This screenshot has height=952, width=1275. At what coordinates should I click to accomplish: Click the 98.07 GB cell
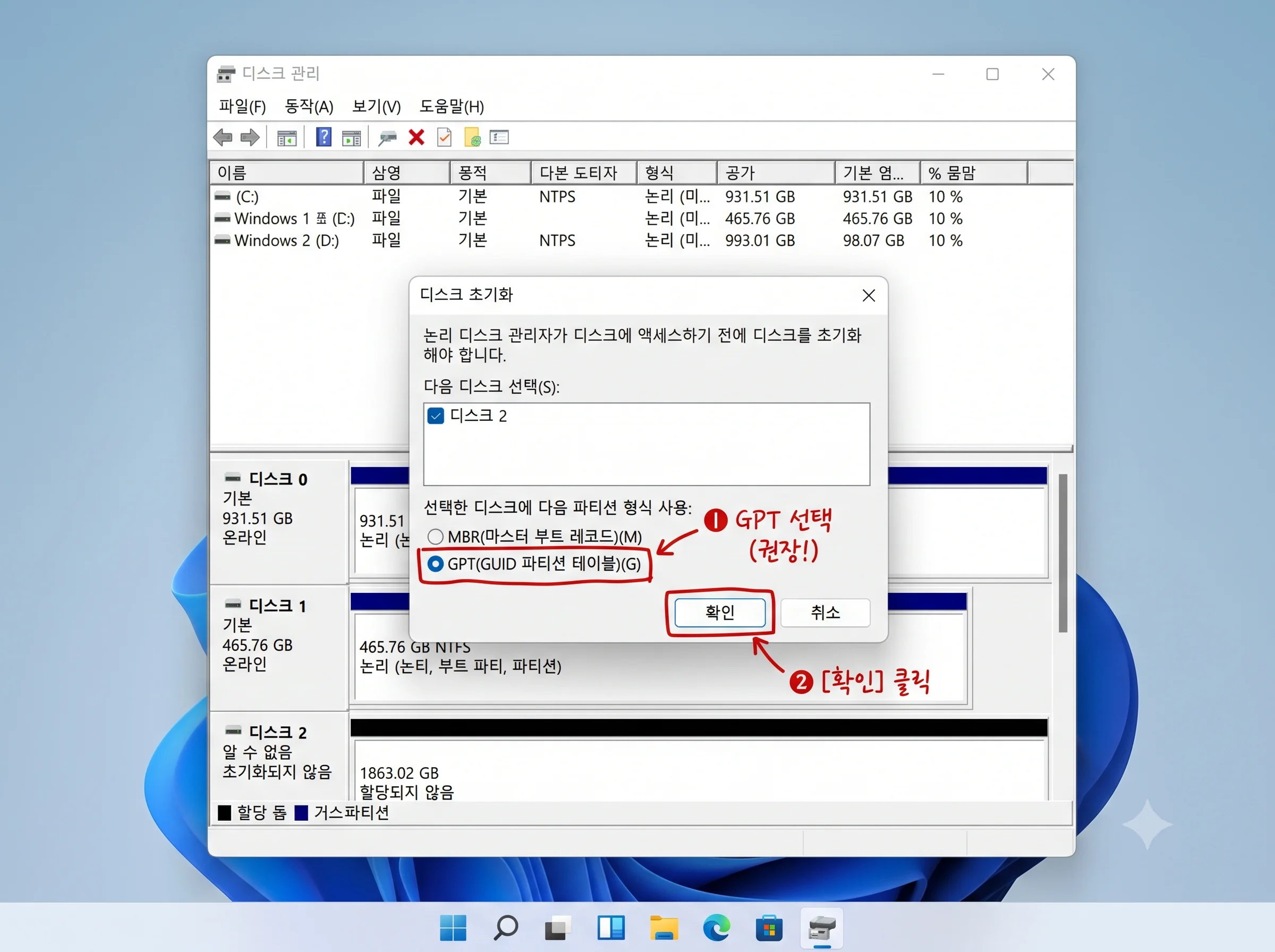[x=873, y=240]
